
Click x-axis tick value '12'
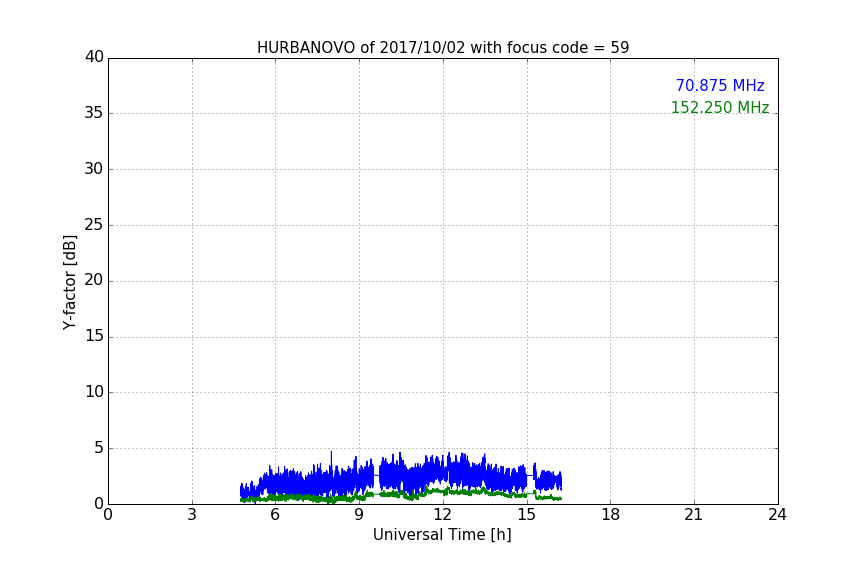(442, 515)
